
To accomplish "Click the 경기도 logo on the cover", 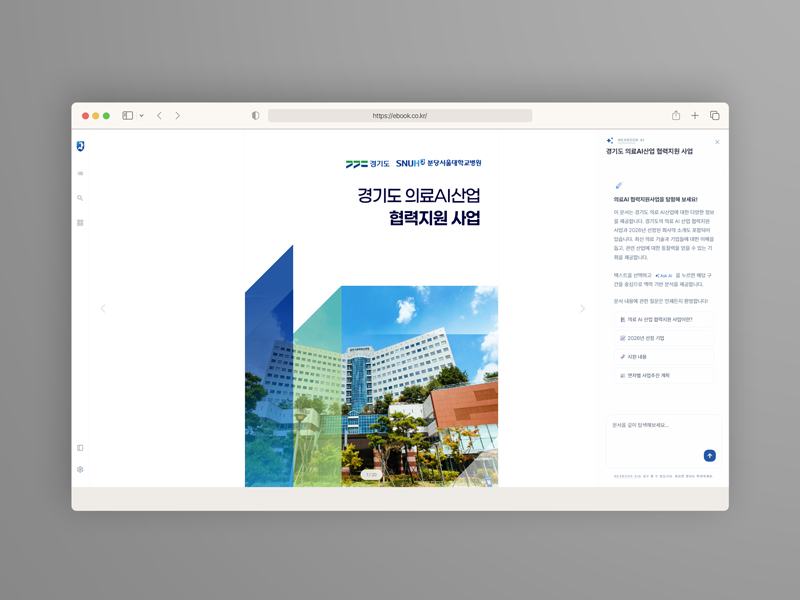I will pyautogui.click(x=367, y=164).
